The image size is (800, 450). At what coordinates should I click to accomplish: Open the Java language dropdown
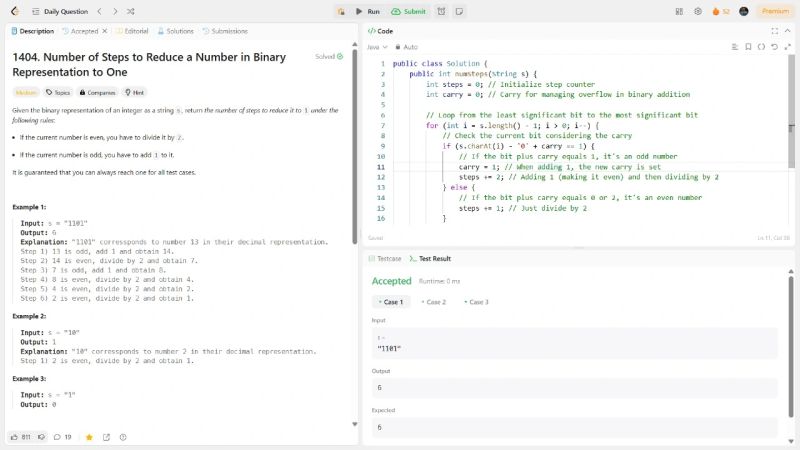tap(378, 47)
